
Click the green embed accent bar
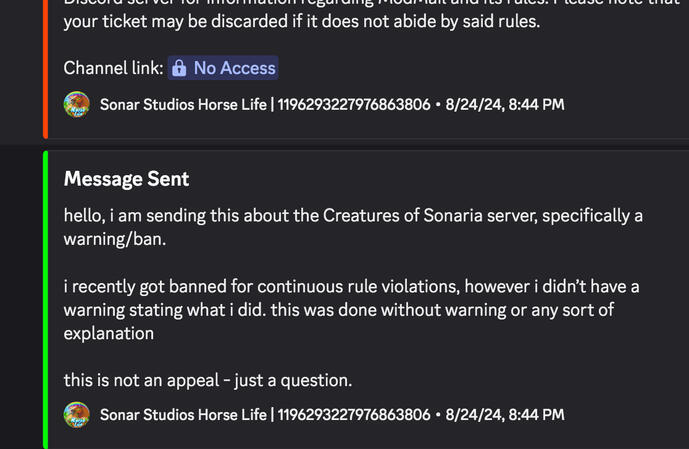pyautogui.click(x=46, y=300)
